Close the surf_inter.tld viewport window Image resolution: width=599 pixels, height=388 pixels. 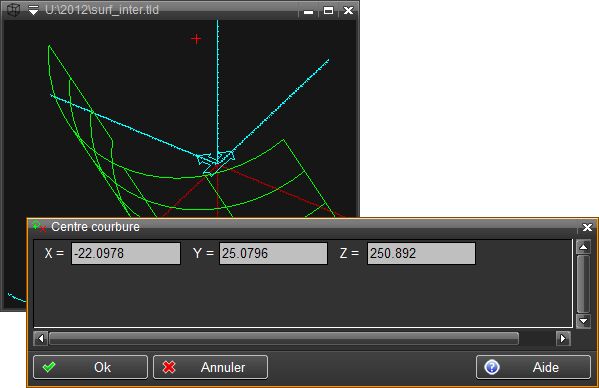pyautogui.click(x=348, y=11)
